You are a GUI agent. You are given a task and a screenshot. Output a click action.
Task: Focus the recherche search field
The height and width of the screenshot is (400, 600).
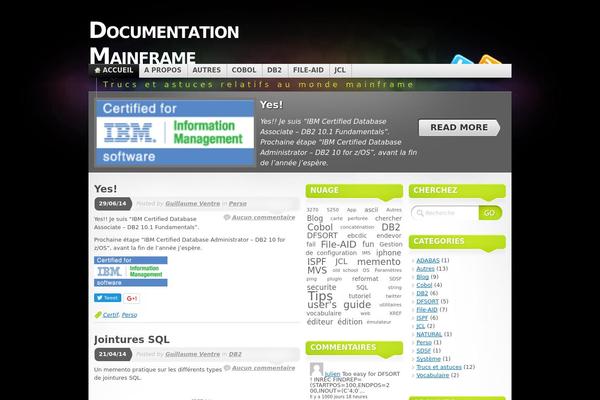pyautogui.click(x=446, y=213)
